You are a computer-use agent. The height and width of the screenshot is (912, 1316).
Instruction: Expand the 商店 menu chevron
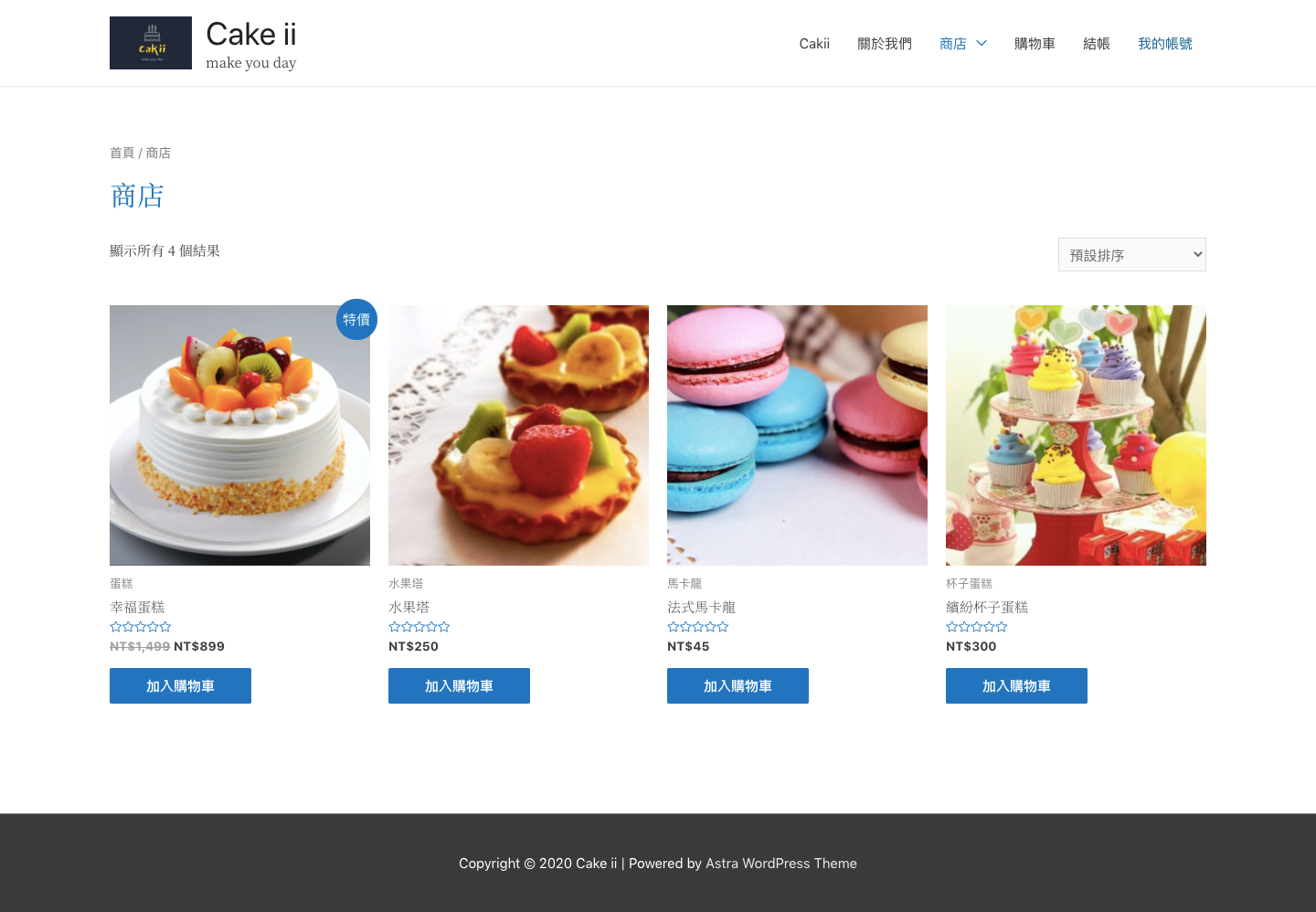pos(982,43)
